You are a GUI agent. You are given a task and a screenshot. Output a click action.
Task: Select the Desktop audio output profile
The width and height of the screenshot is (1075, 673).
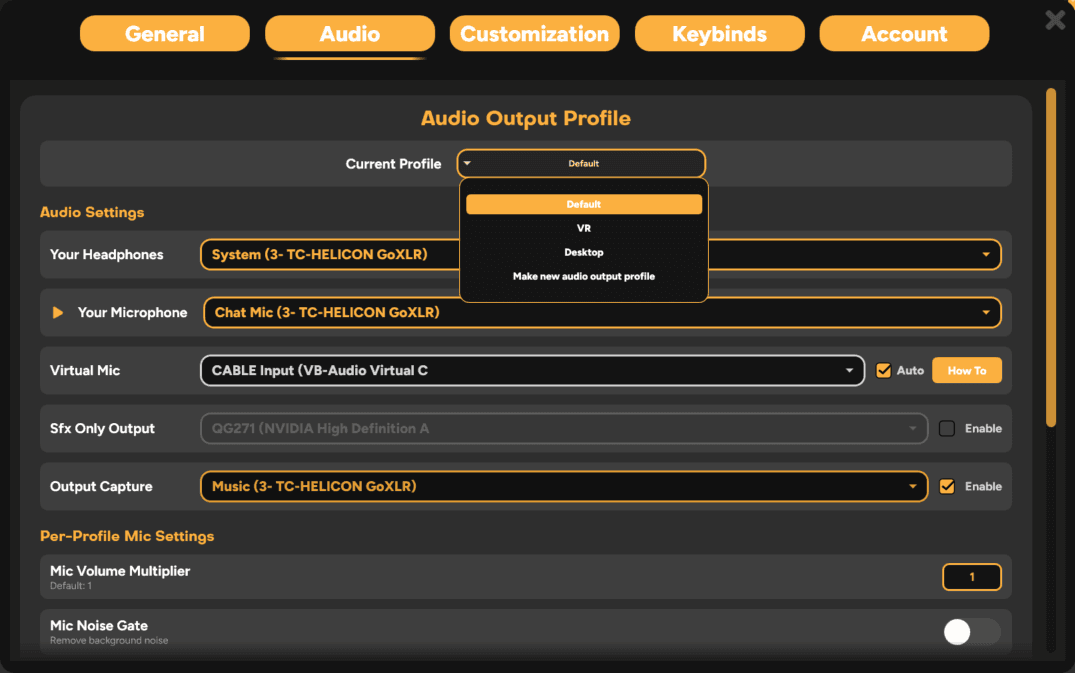[x=583, y=252]
